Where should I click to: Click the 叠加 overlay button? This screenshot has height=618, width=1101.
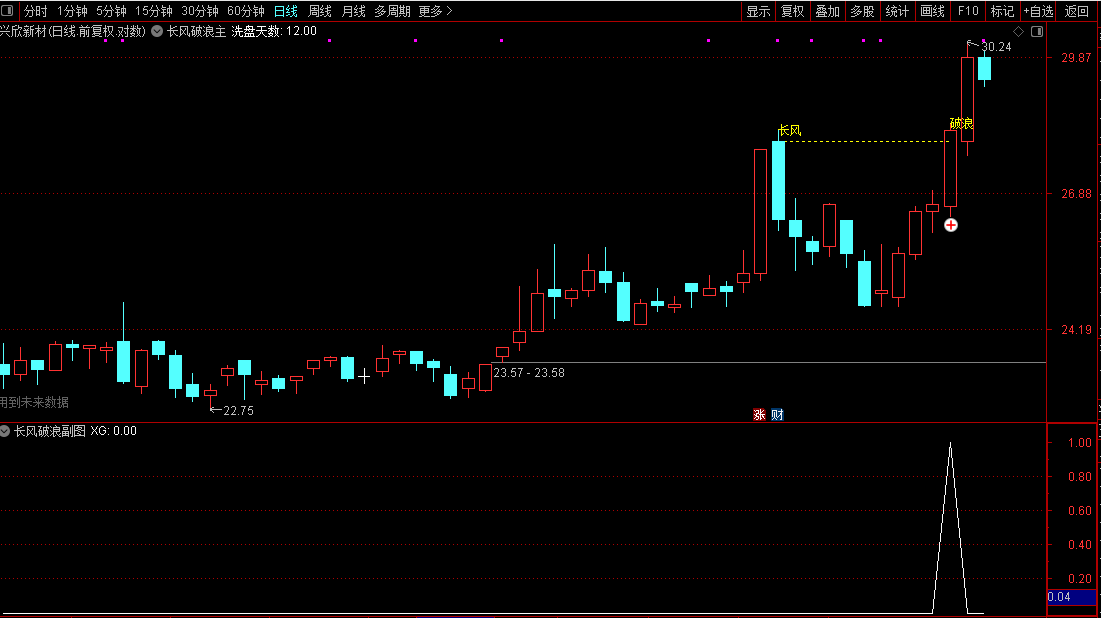(827, 11)
